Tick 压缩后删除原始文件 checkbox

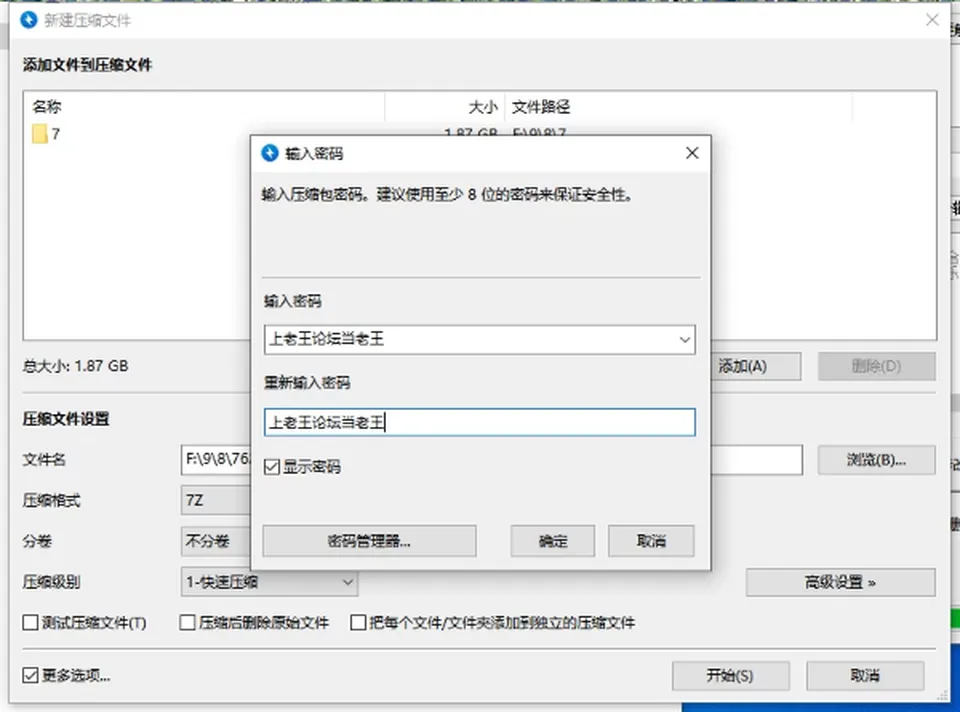click(x=187, y=623)
